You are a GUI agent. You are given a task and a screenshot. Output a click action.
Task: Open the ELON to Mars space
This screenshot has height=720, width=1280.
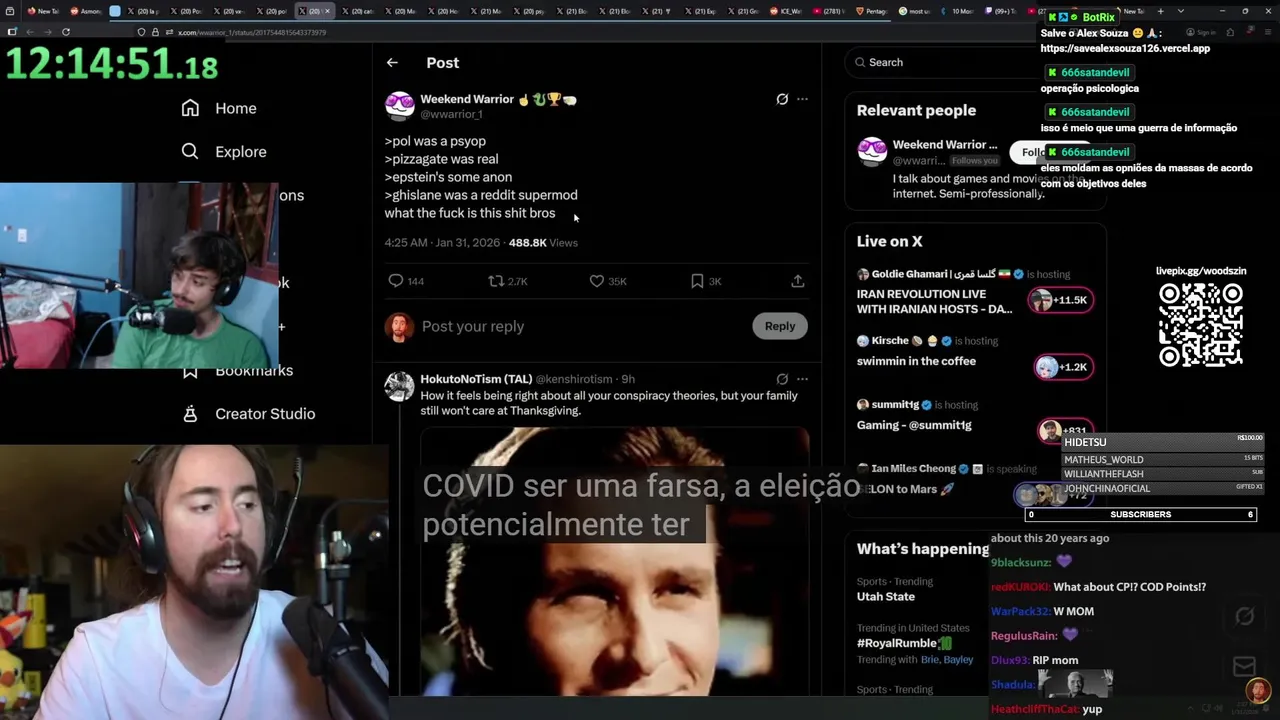(905, 489)
